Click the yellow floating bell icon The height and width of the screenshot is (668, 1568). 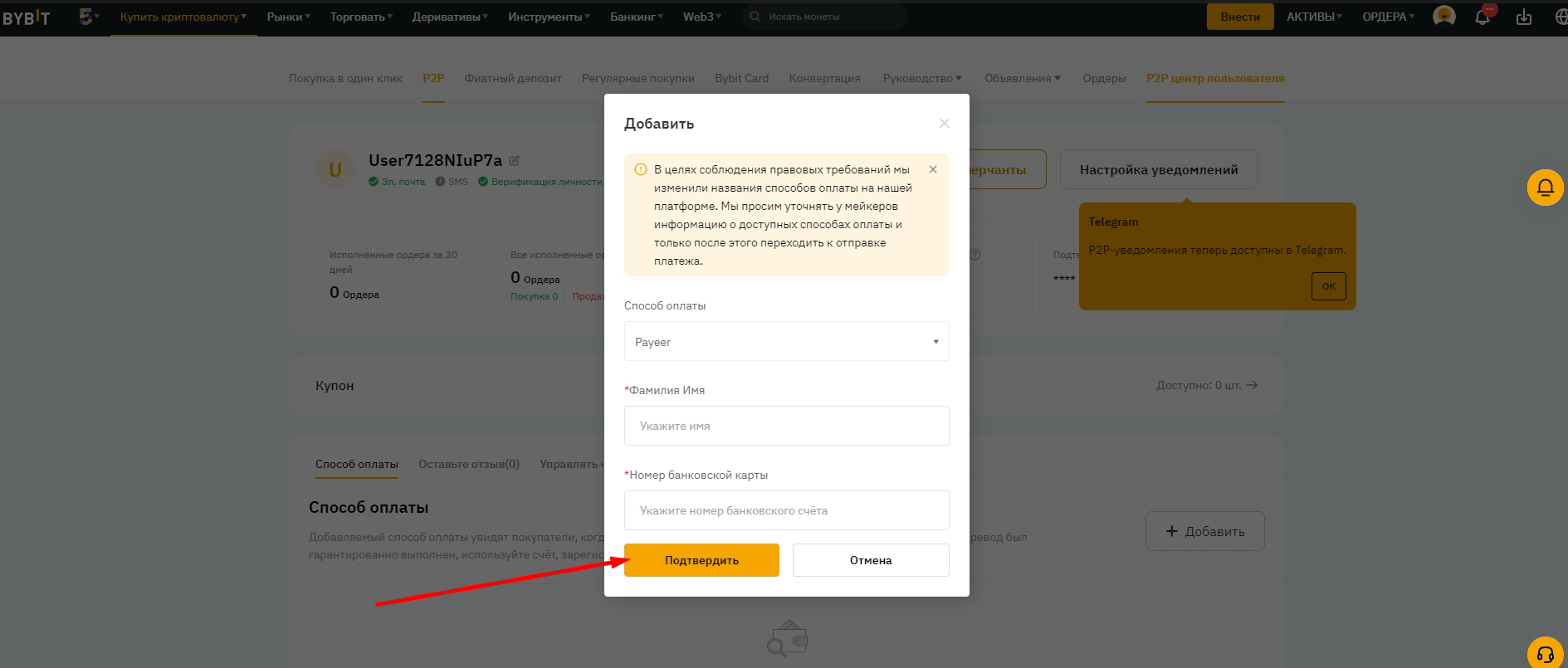pos(1546,188)
